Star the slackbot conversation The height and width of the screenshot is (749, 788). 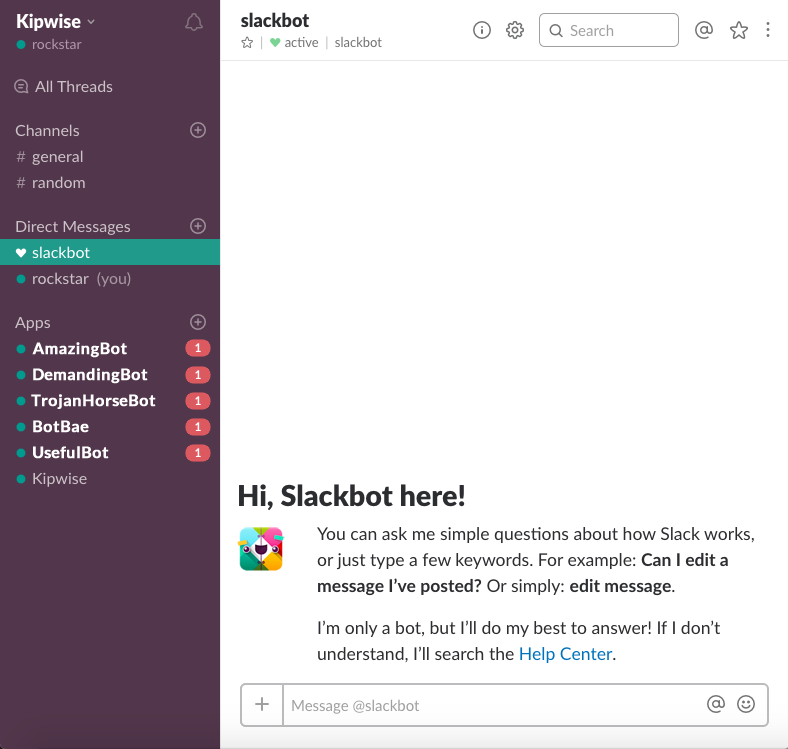247,43
